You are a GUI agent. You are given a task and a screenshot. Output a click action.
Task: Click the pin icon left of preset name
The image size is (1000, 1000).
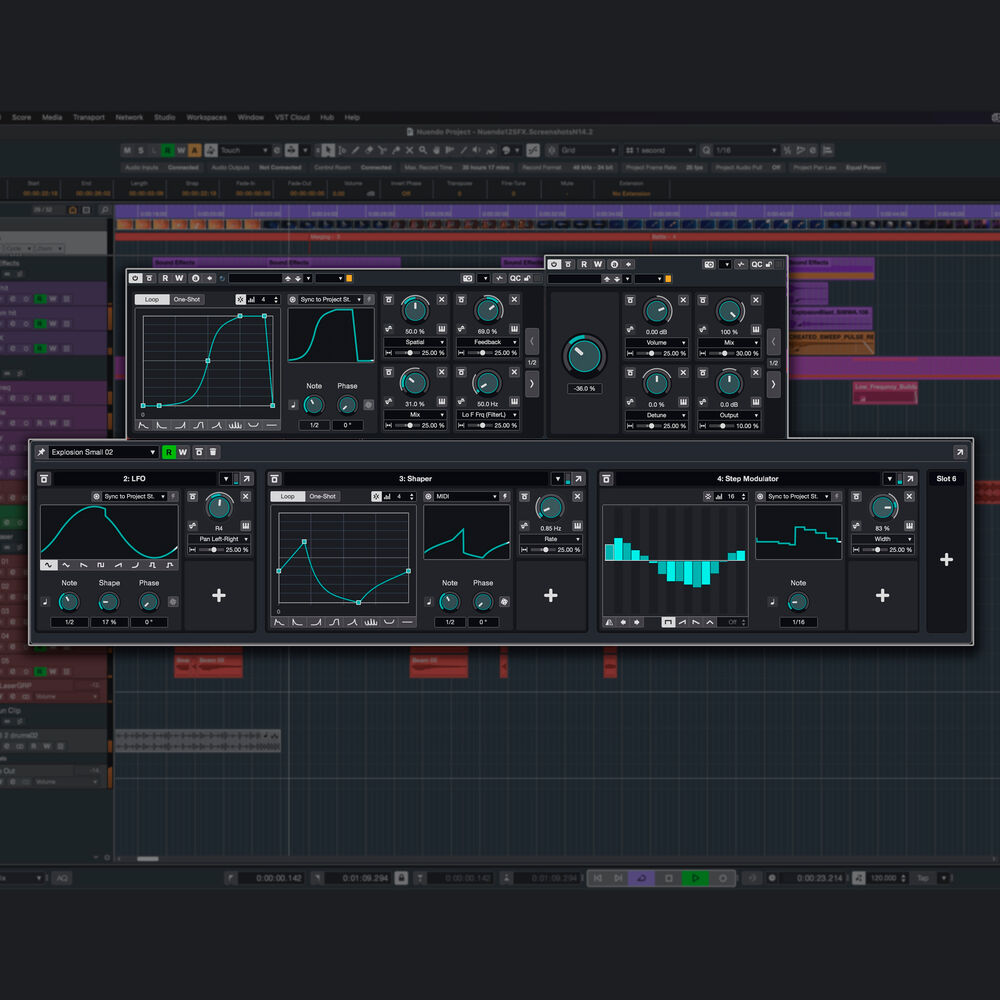click(41, 452)
